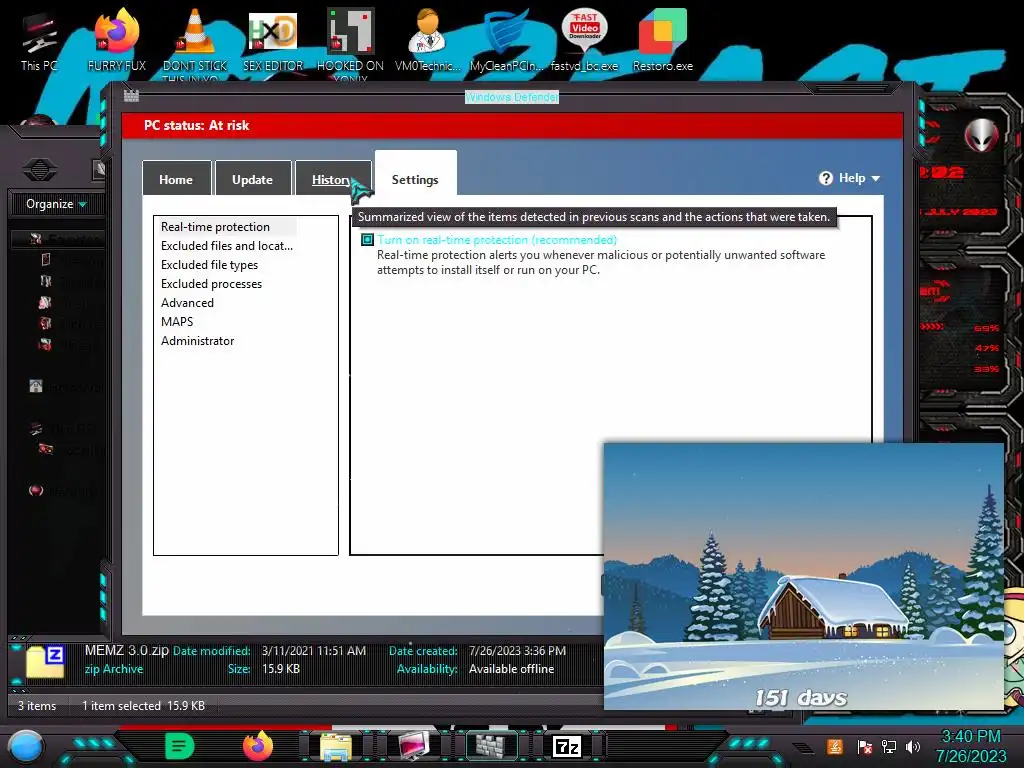Click the '3/11/2021 11:51 AM' modified date
This screenshot has height=768, width=1024.
[x=313, y=651]
